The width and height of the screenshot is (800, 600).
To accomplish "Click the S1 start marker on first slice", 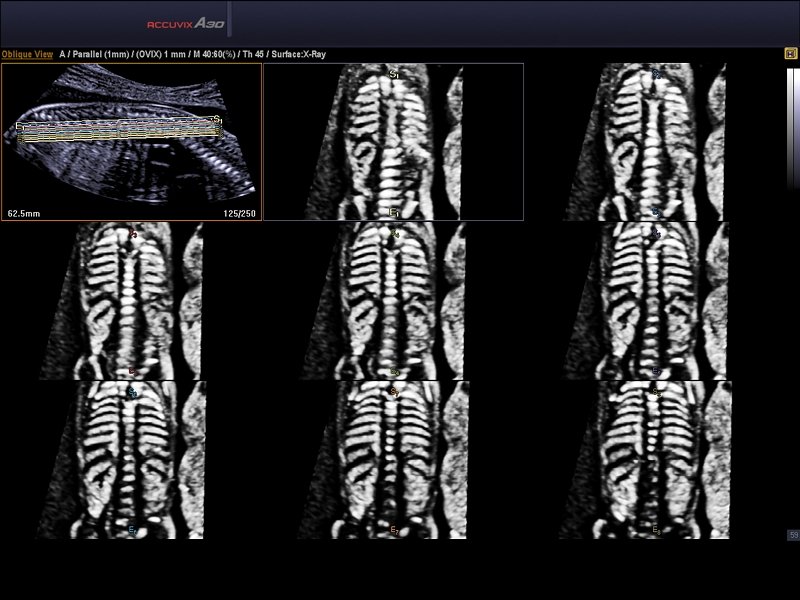I will [x=394, y=74].
